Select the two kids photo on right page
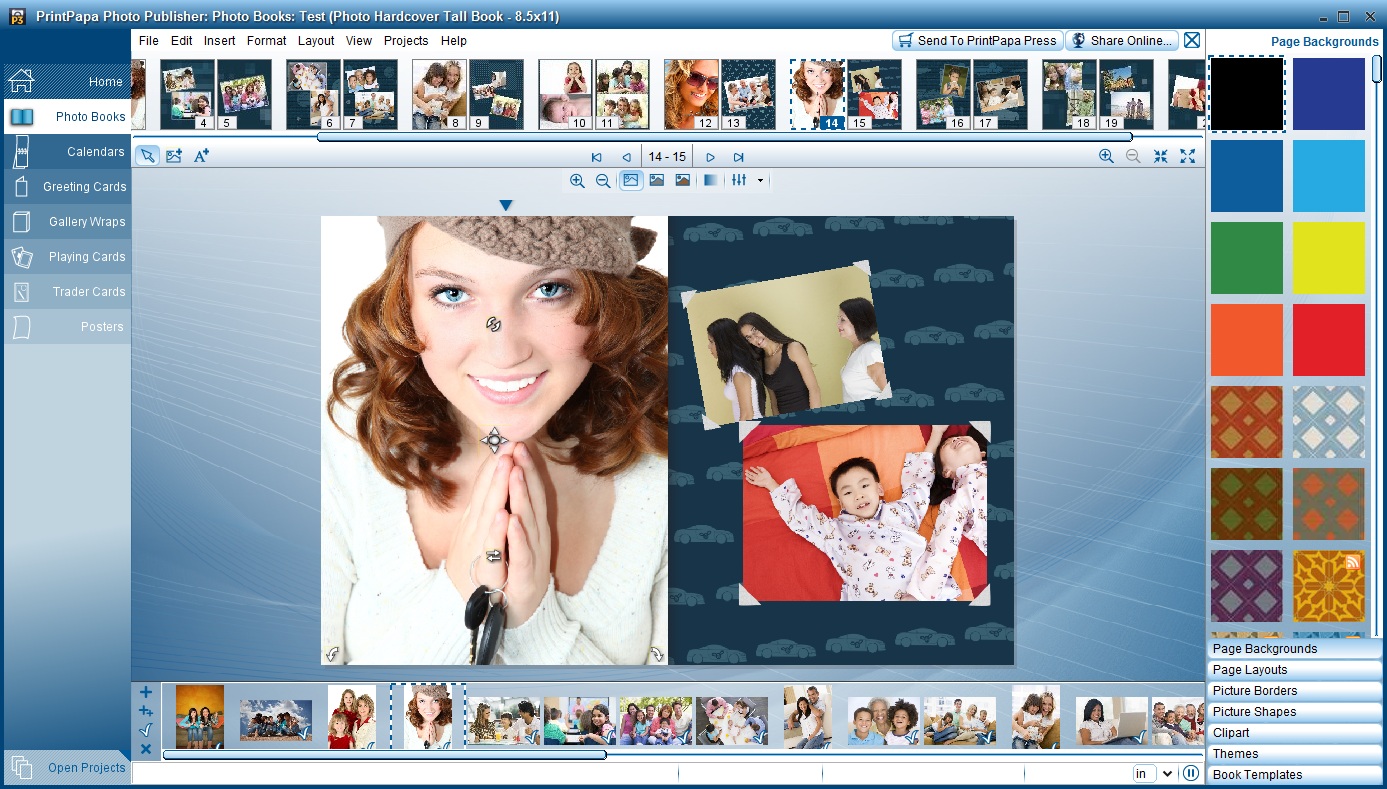 point(865,513)
